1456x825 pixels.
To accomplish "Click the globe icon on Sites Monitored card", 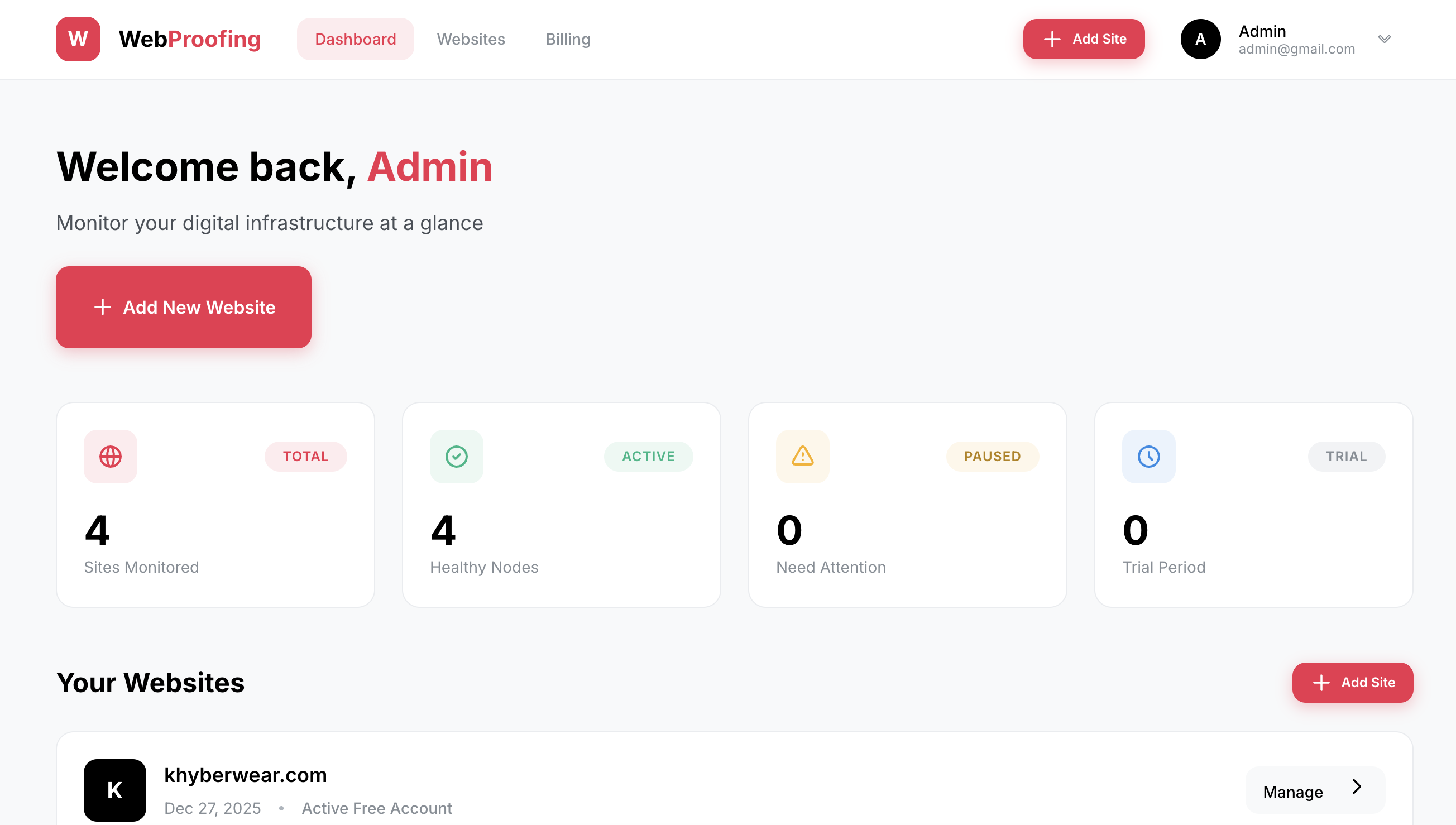I will tap(110, 456).
